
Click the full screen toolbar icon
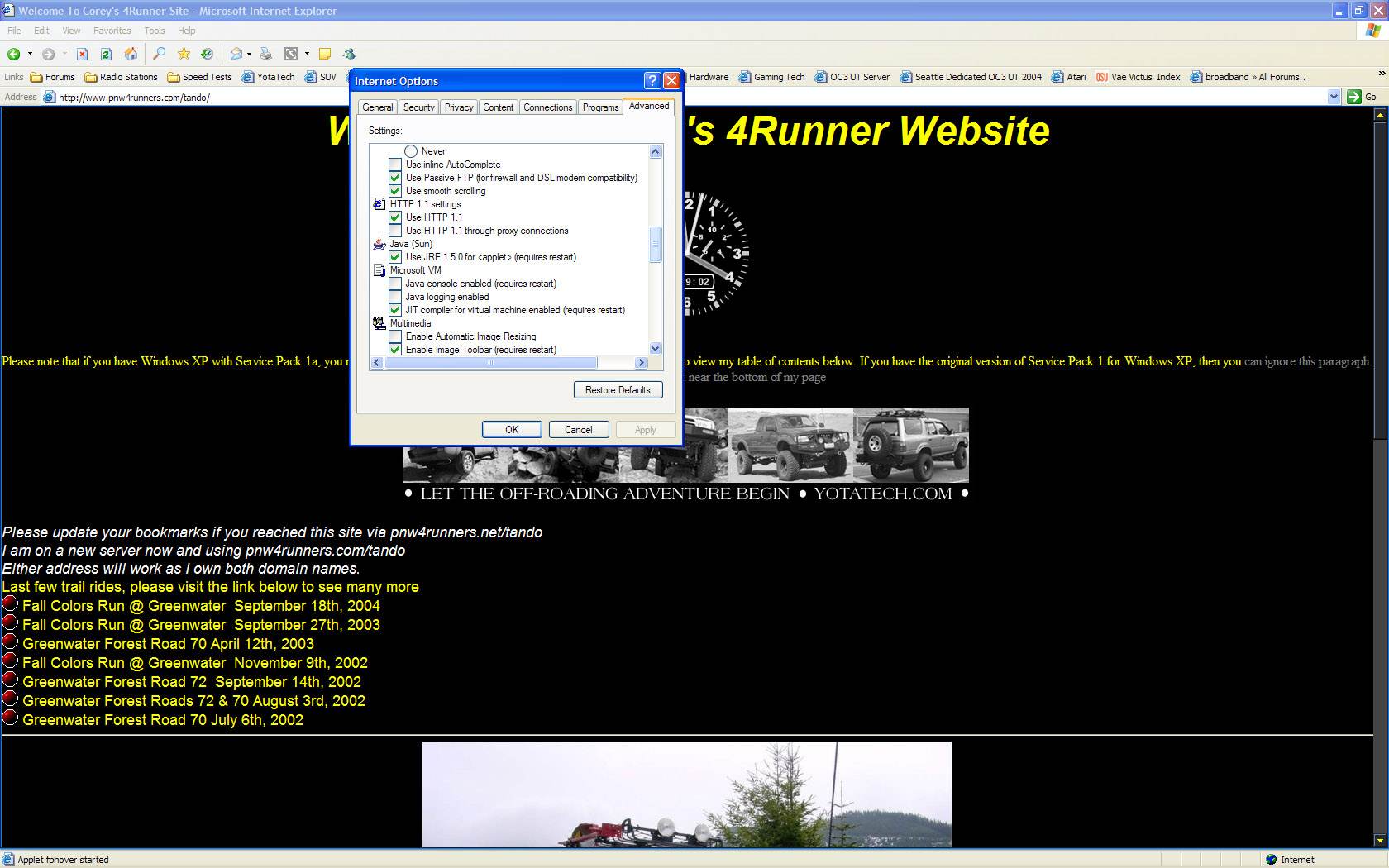[x=291, y=54]
